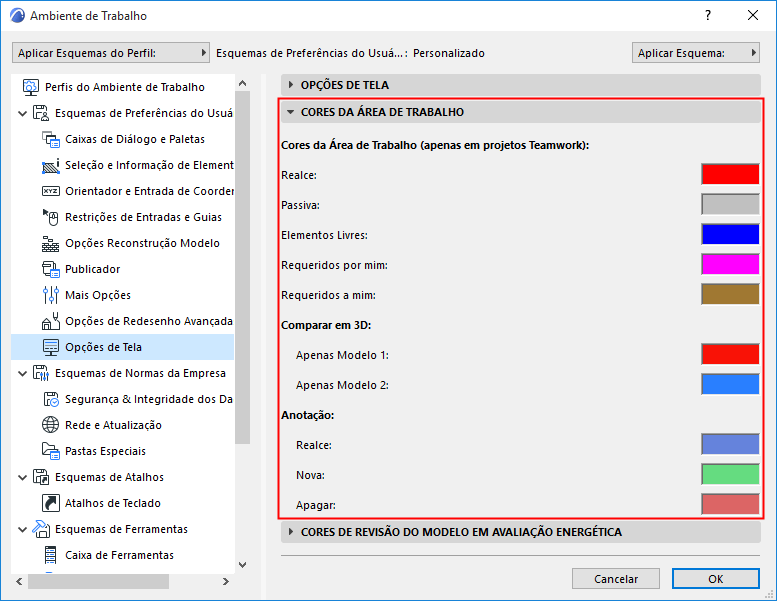Click the Mais Opções sliders icon
The image size is (777, 601).
(51, 295)
